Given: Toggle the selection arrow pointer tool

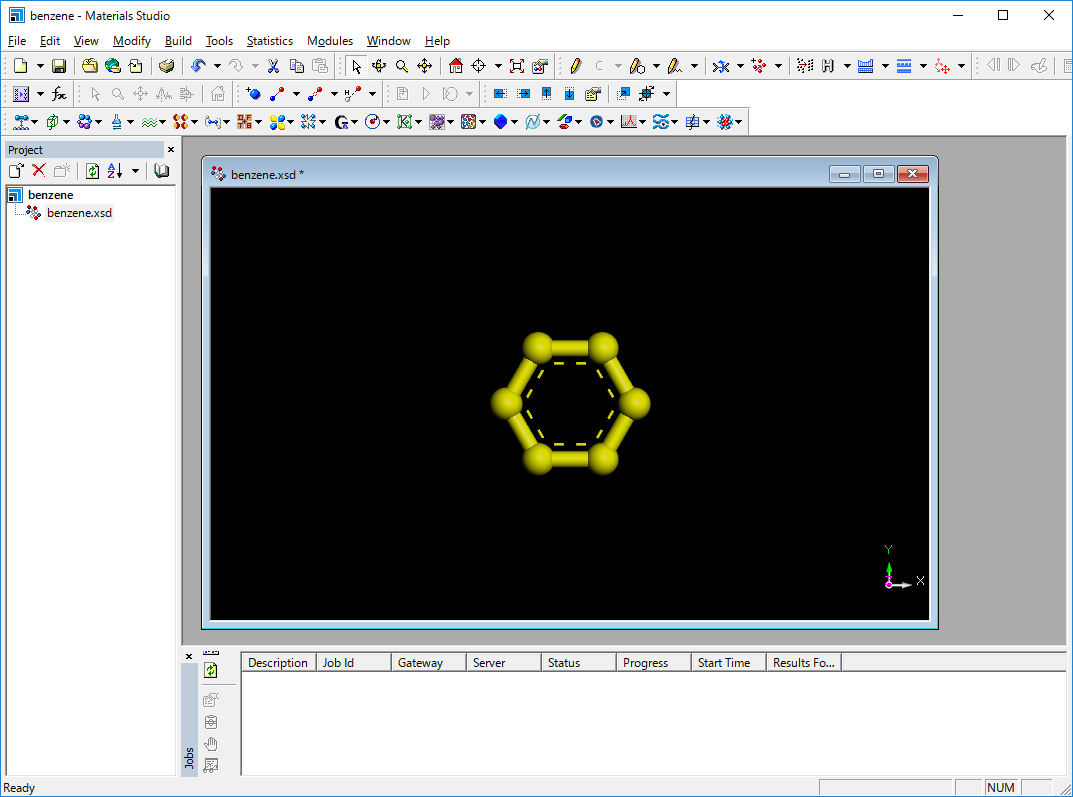Looking at the screenshot, I should click(356, 66).
